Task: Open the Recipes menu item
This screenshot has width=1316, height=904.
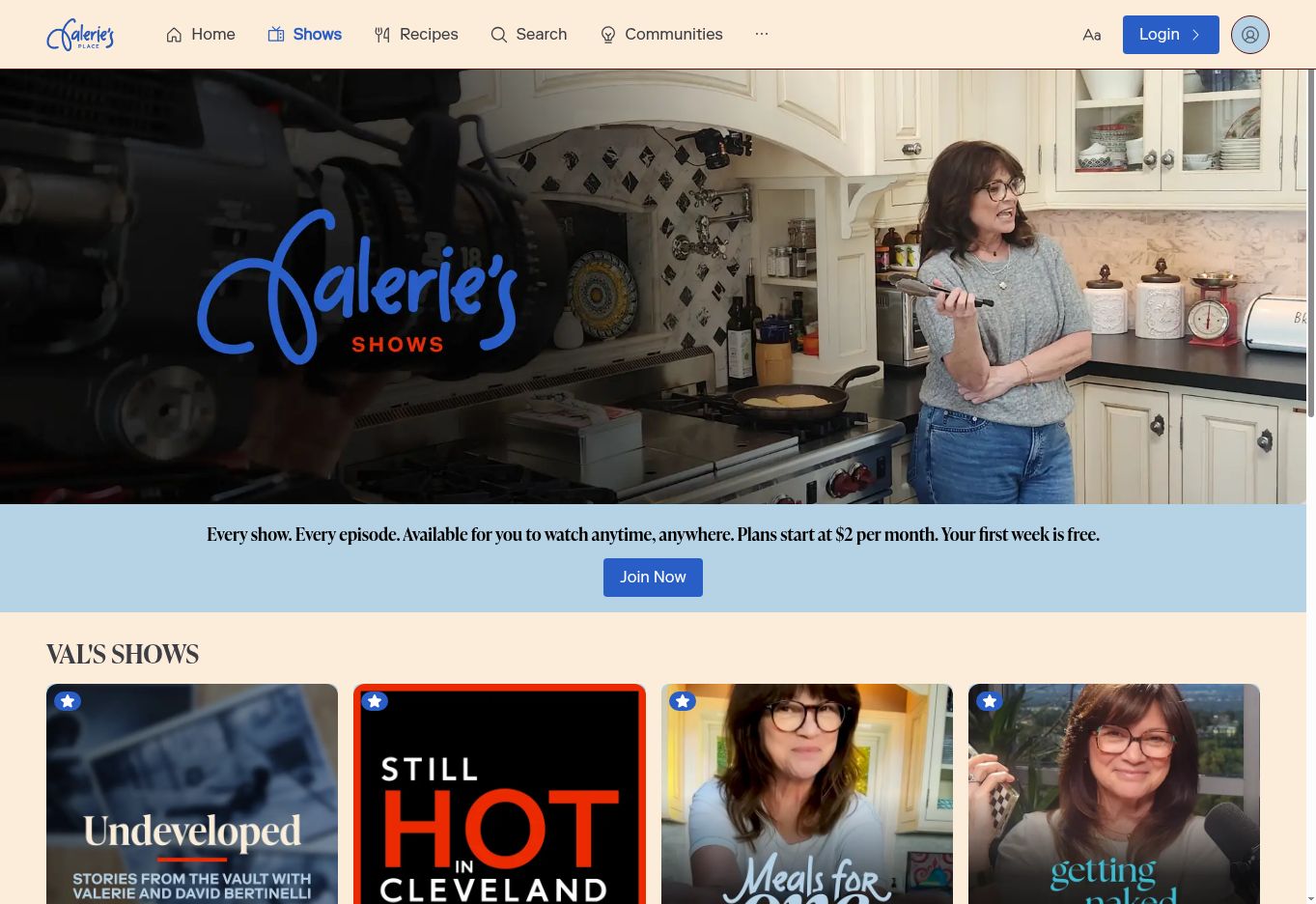Action: 416,35
